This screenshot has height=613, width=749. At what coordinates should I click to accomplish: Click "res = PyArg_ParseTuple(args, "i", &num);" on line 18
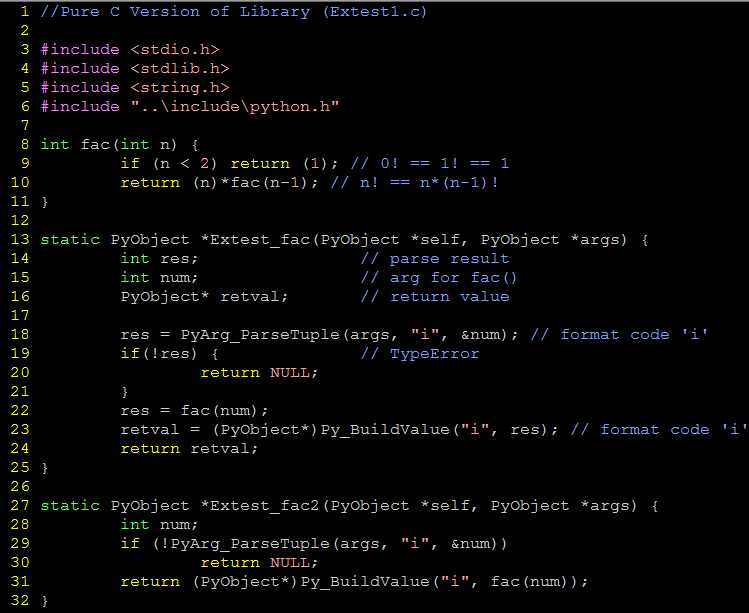pyautogui.click(x=319, y=335)
